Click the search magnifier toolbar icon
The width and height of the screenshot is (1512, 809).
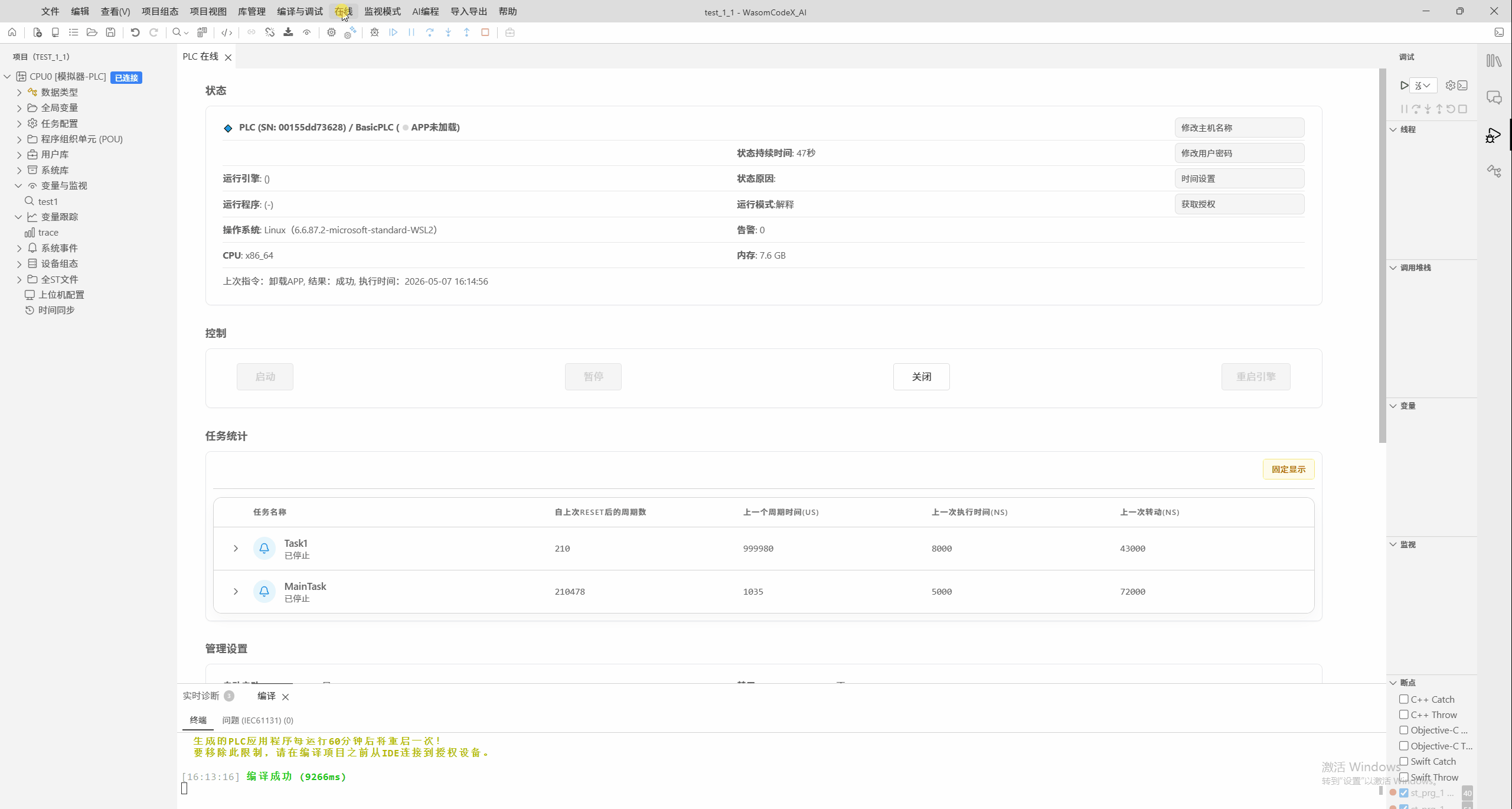click(177, 32)
